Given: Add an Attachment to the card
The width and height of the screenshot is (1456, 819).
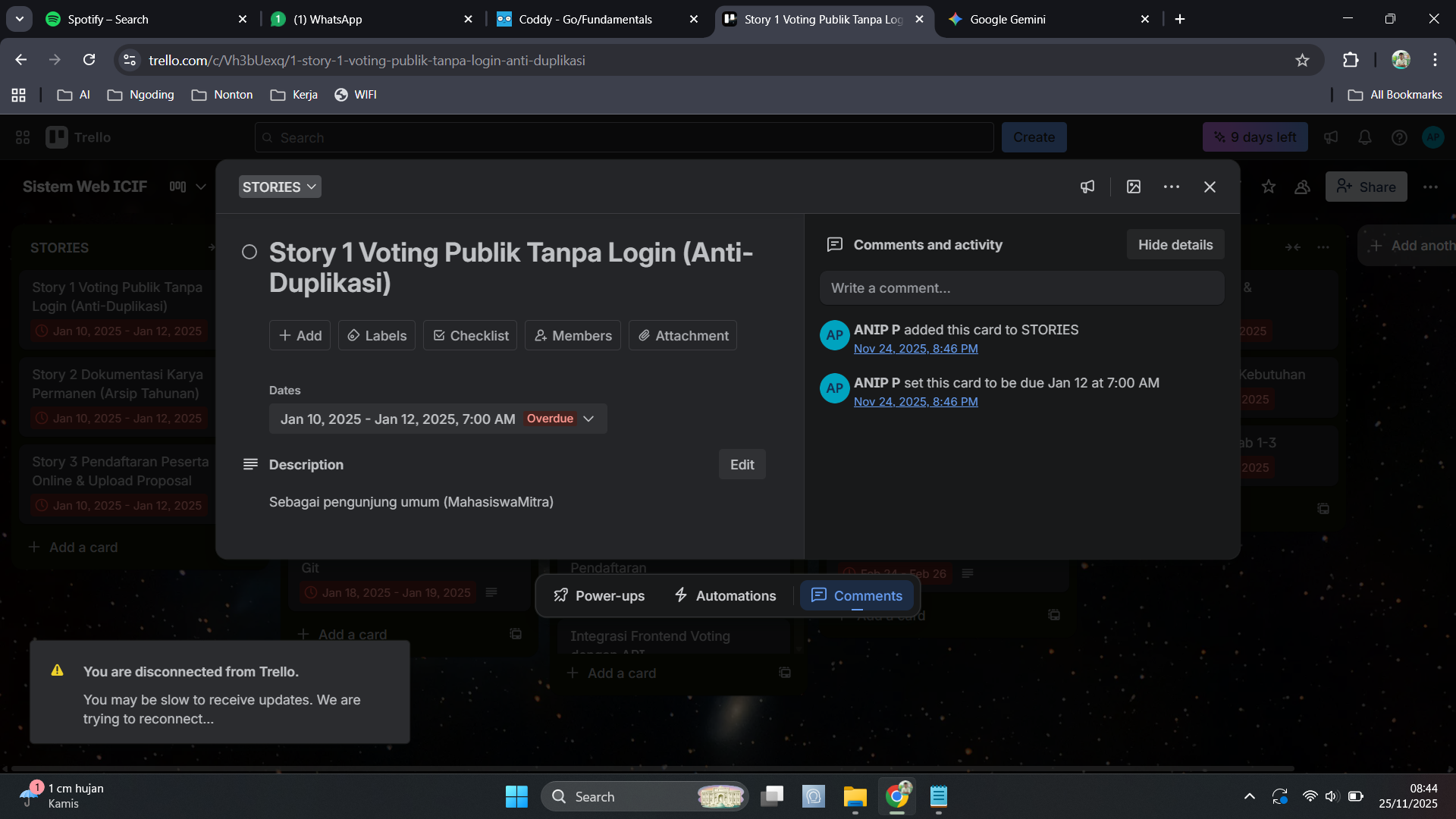Looking at the screenshot, I should [x=682, y=335].
